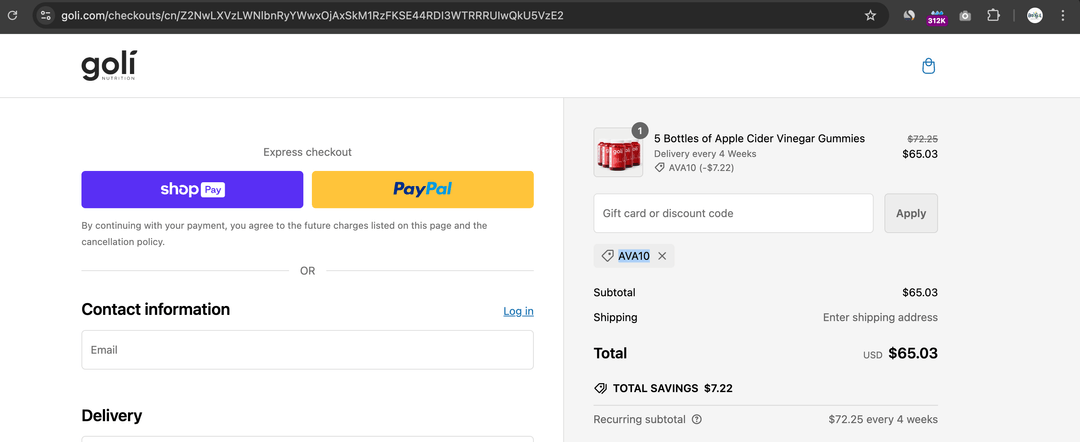Click the 312K badge extension icon
The width and height of the screenshot is (1080, 442).
coord(937,16)
